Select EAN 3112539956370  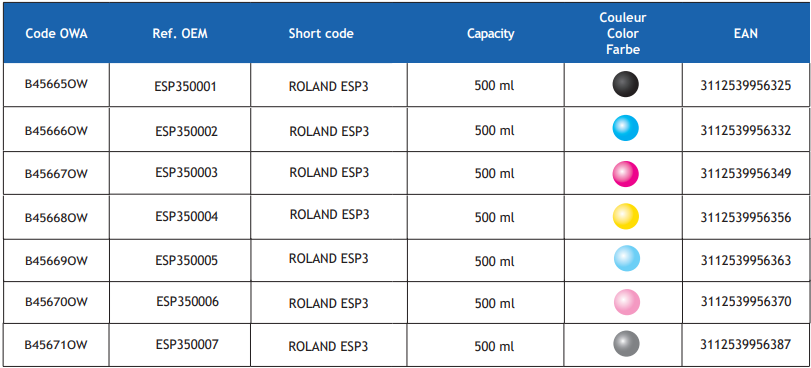(x=746, y=301)
